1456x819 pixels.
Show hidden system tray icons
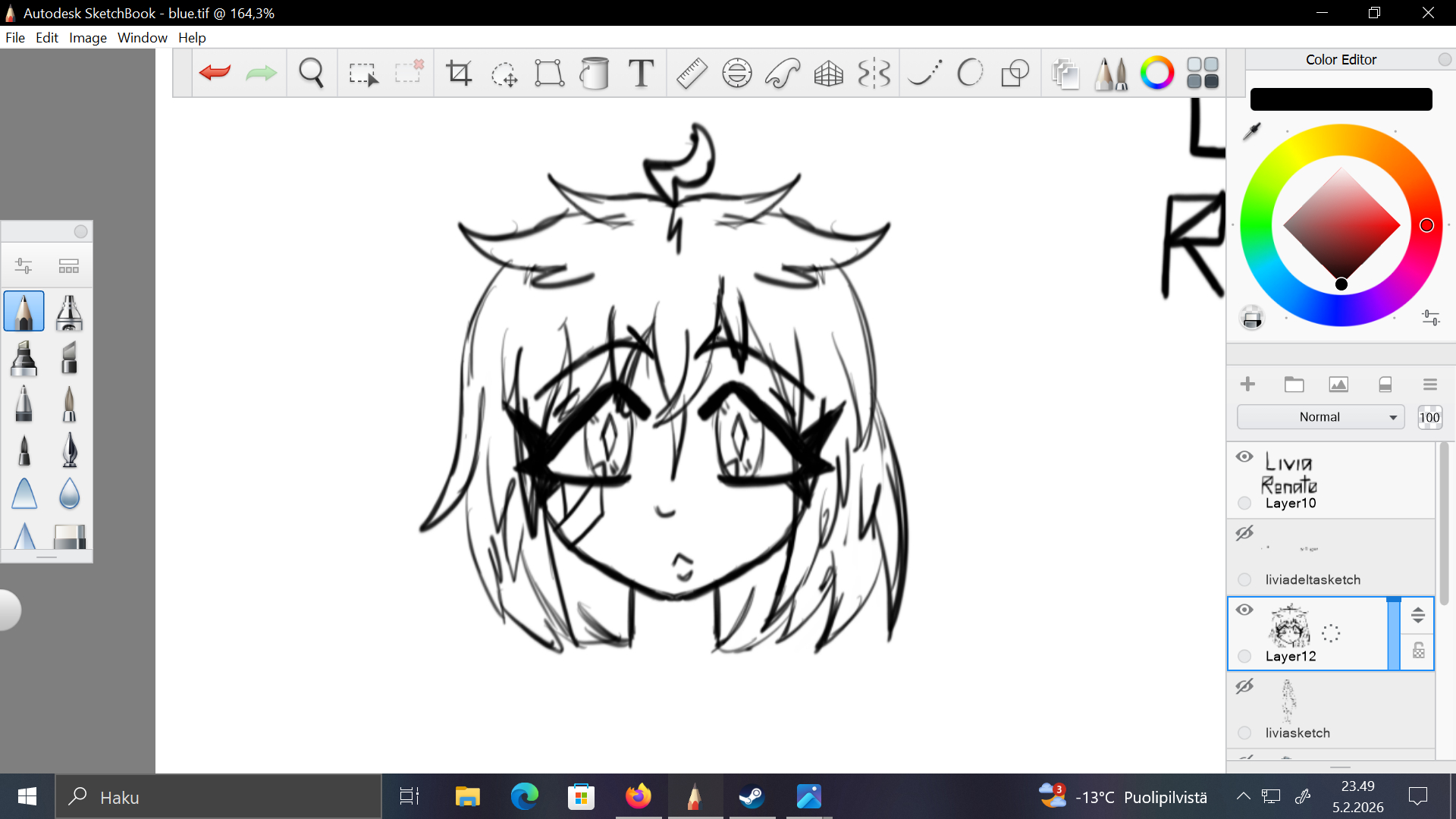(1243, 796)
